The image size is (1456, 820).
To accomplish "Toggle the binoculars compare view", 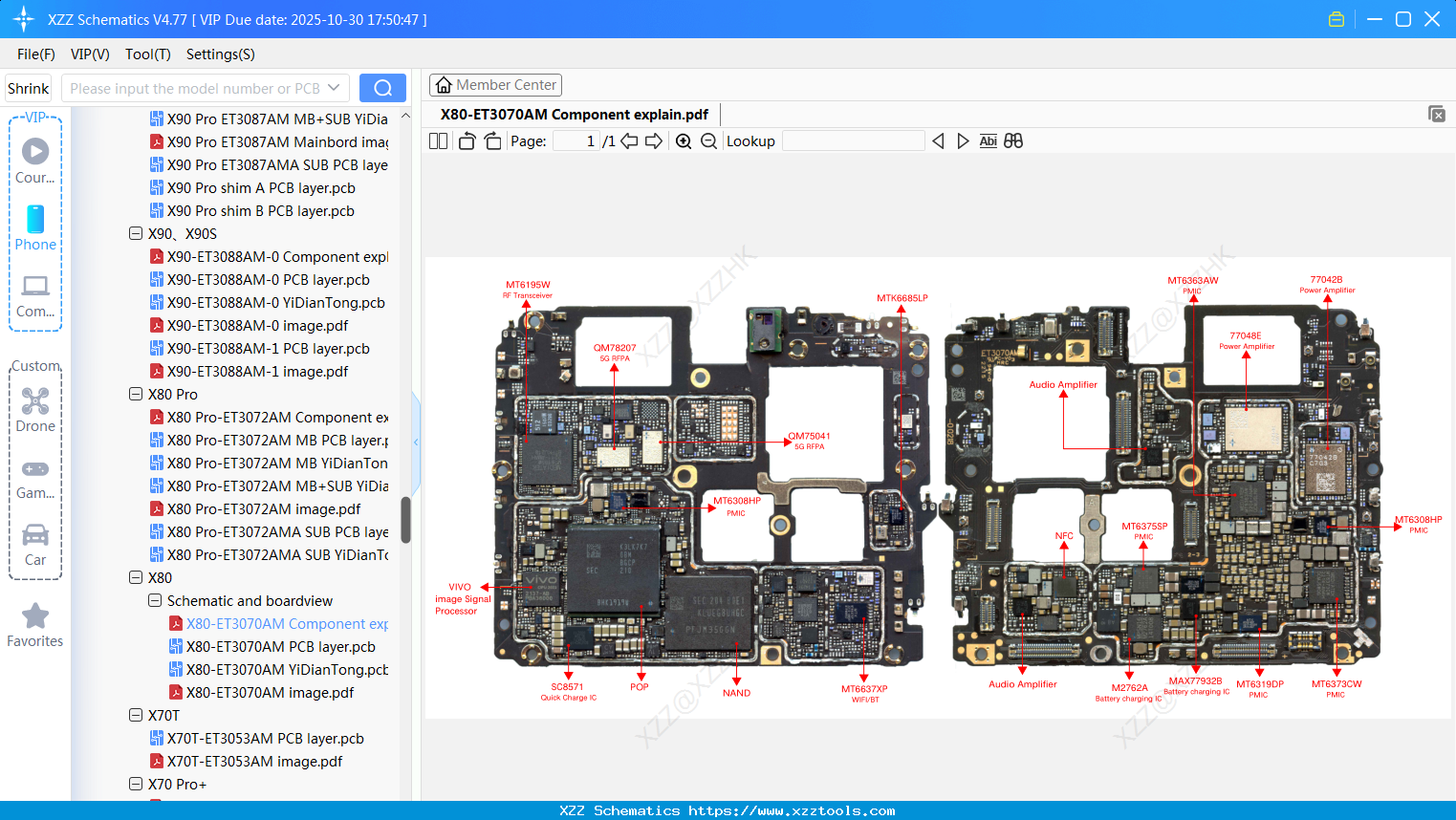I will point(1013,140).
